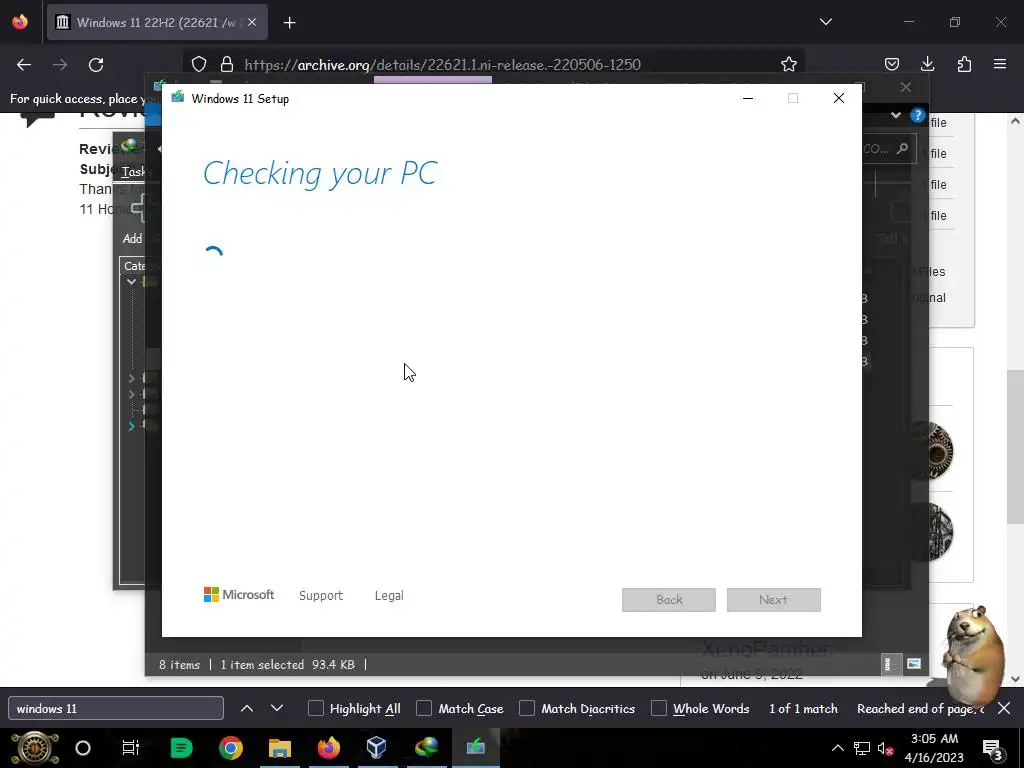Click the Windows 11 Setup title icon

pyautogui.click(x=178, y=97)
